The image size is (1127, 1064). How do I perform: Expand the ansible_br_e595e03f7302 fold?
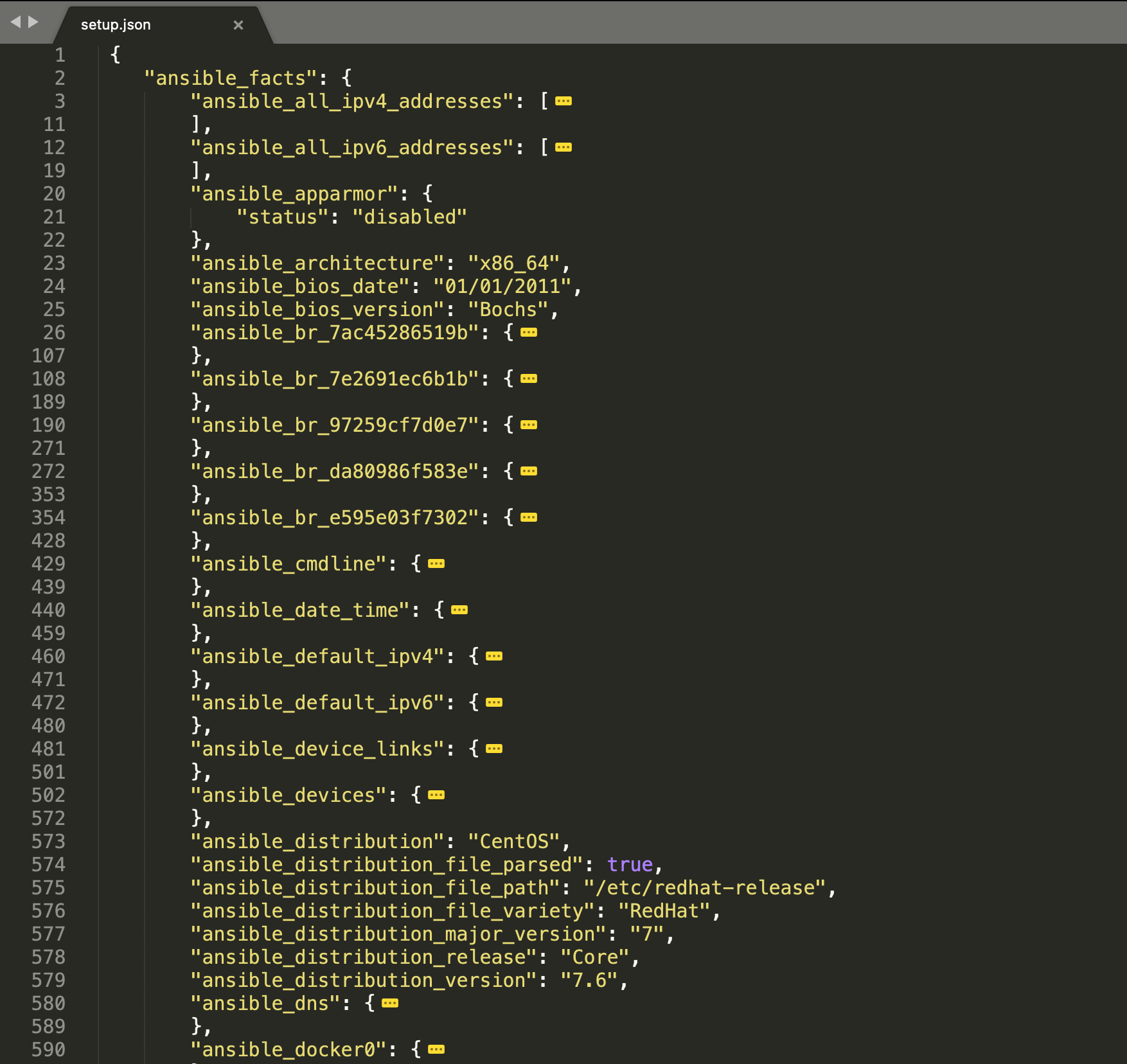528,517
